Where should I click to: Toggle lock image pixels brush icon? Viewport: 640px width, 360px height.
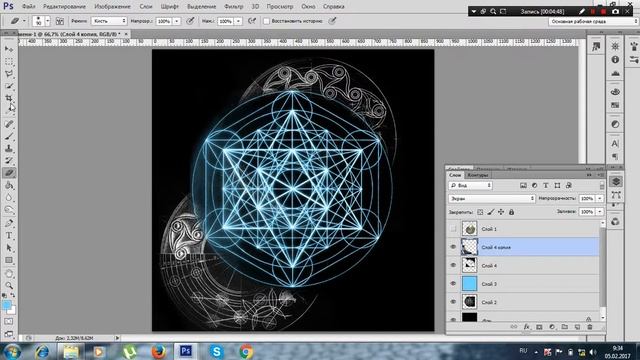tap(491, 212)
